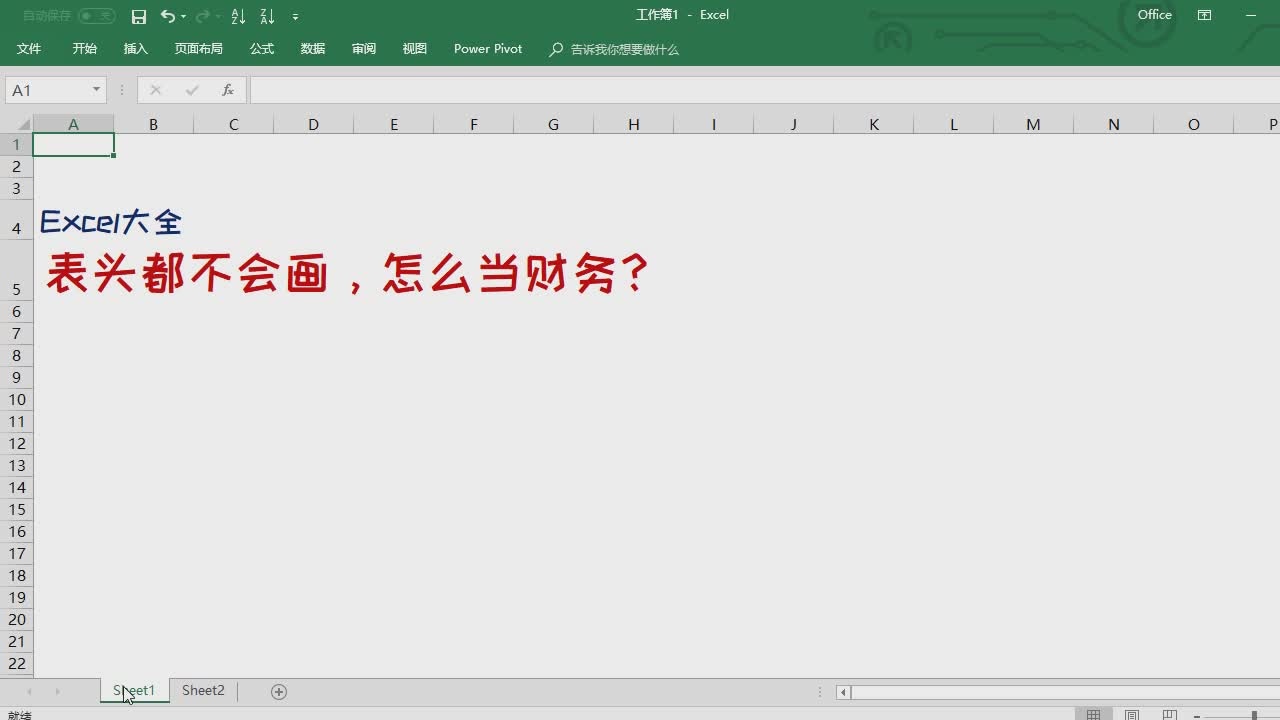Image resolution: width=1280 pixels, height=720 pixels.
Task: Click the Insert Function fx icon
Action: (228, 90)
